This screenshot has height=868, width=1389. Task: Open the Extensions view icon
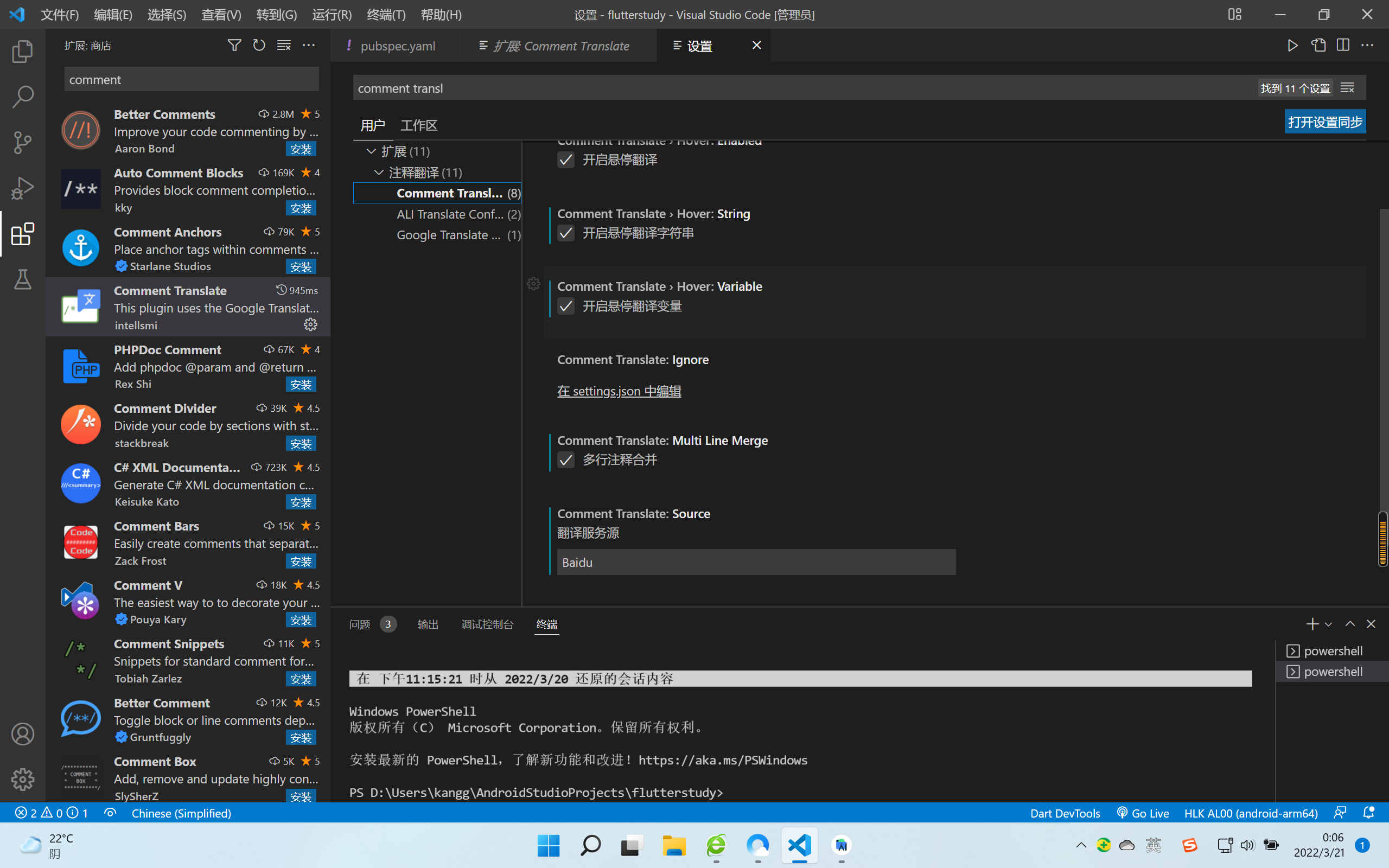tap(22, 234)
